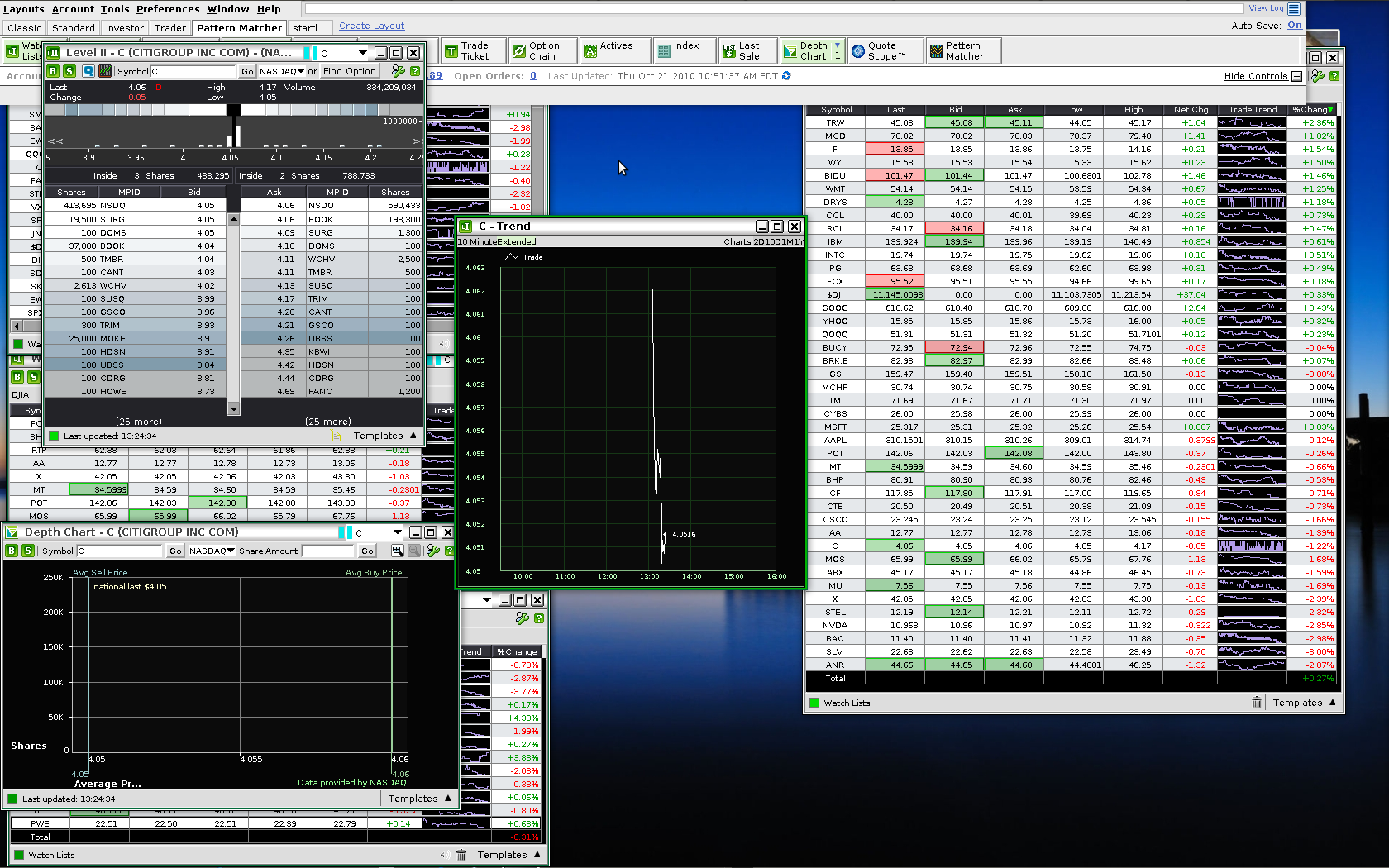This screenshot has width=1389, height=868.
Task: Launch Quote Scope tool
Action: tap(884, 51)
